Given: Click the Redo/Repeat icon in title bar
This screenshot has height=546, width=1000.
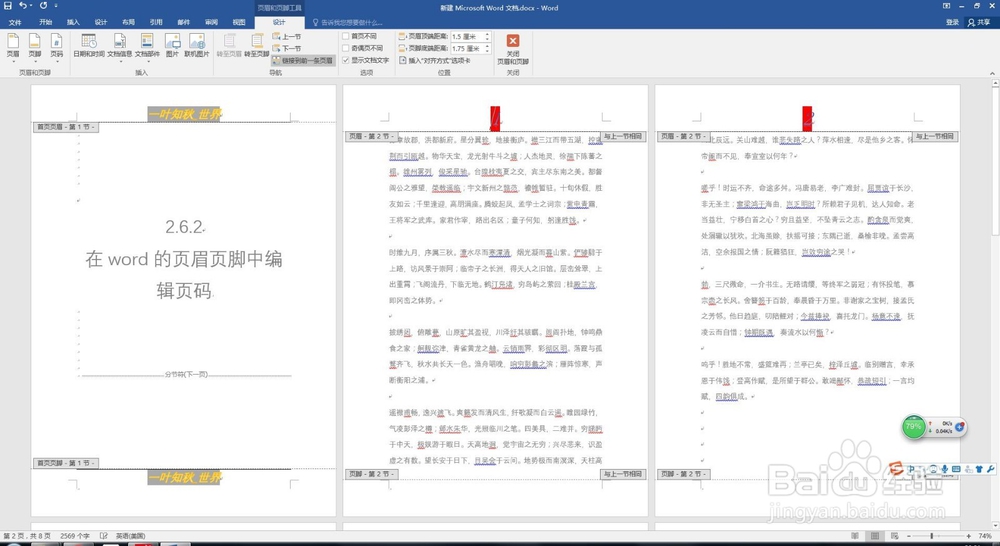Looking at the screenshot, I should [x=43, y=6].
